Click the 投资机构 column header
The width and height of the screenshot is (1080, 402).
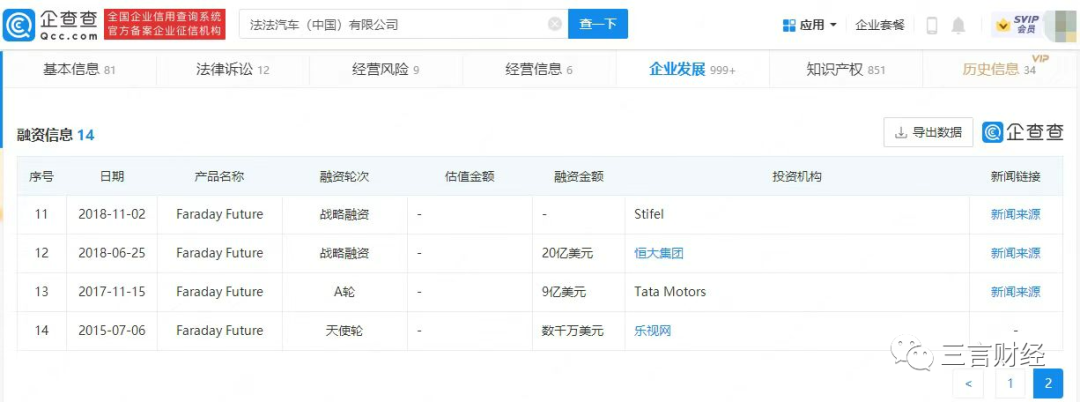pyautogui.click(x=797, y=176)
